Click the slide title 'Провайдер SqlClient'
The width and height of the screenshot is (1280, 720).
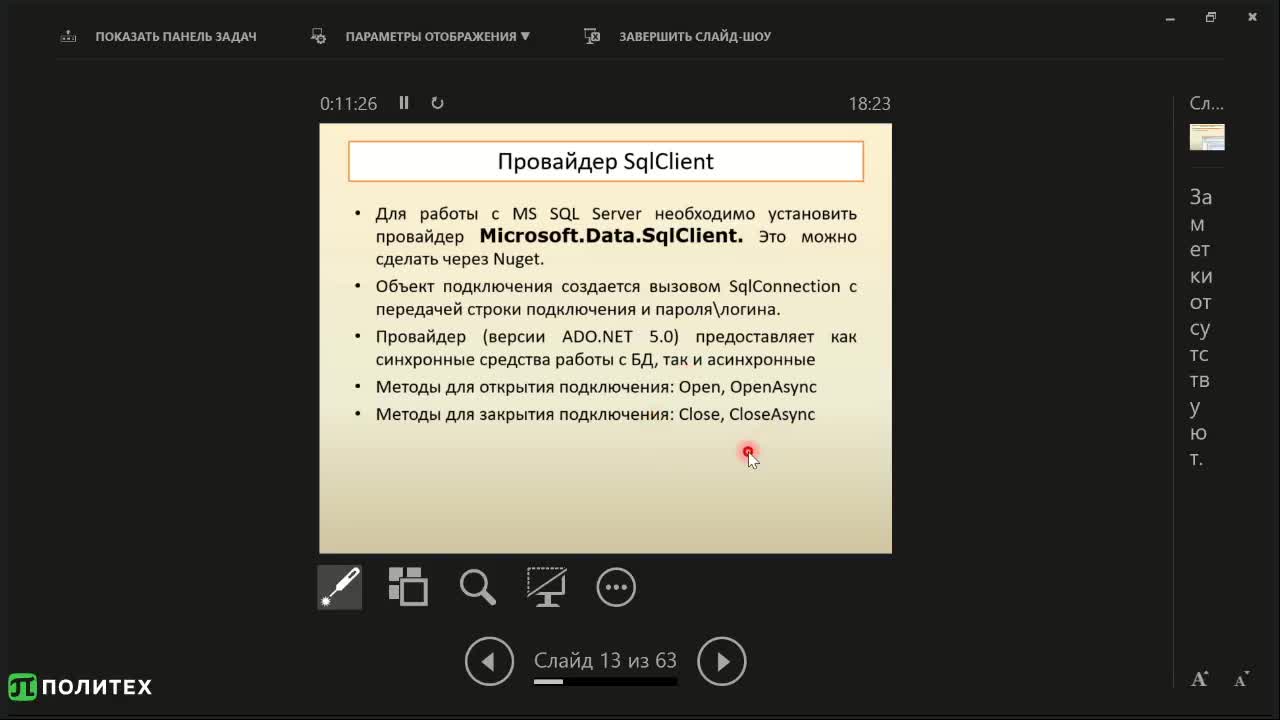point(606,162)
